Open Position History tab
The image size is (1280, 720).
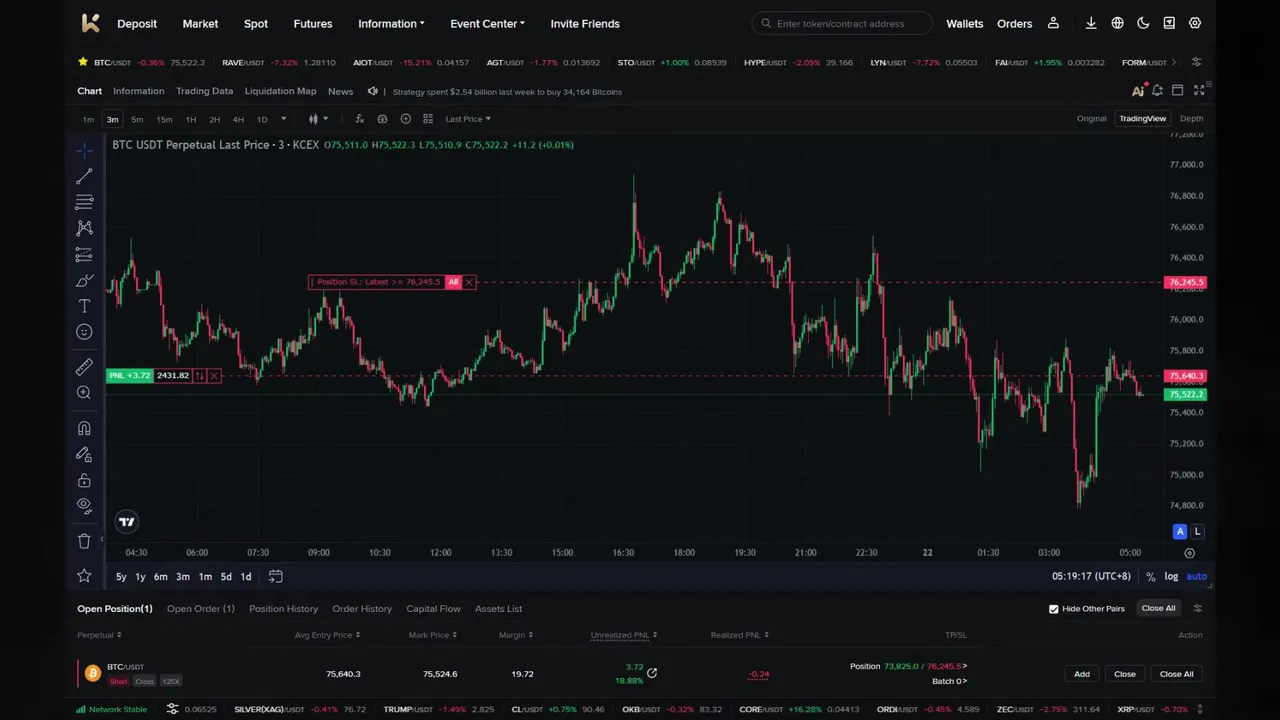tap(283, 608)
